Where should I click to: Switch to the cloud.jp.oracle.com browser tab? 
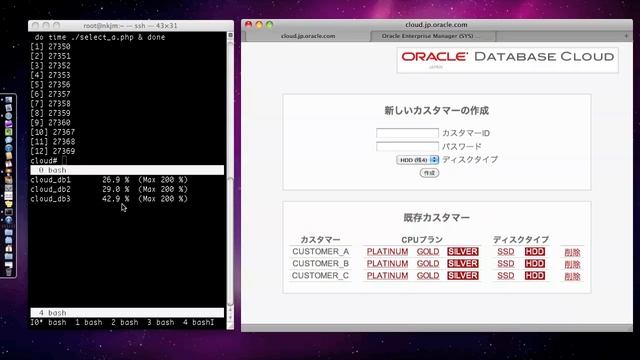(x=308, y=36)
